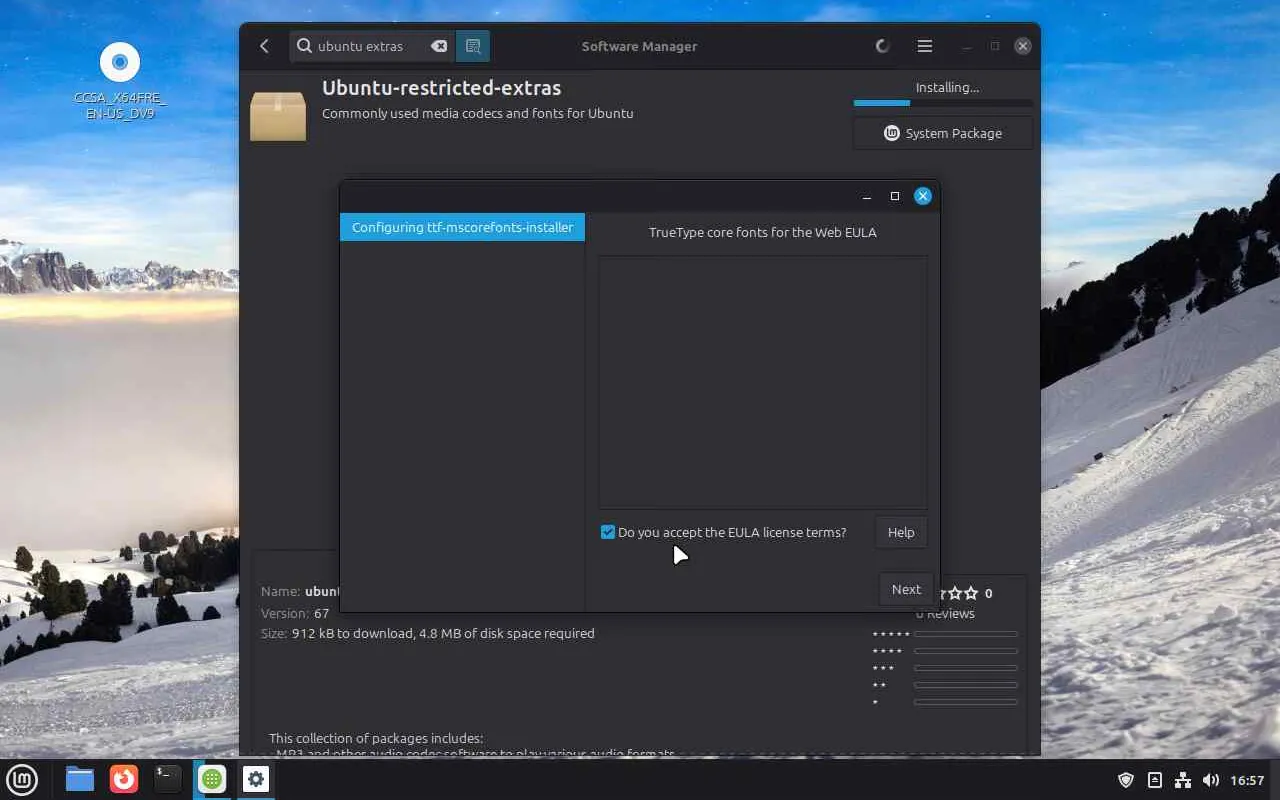This screenshot has height=800, width=1280.
Task: Maximize the EULA configuration dialog
Action: click(x=895, y=196)
